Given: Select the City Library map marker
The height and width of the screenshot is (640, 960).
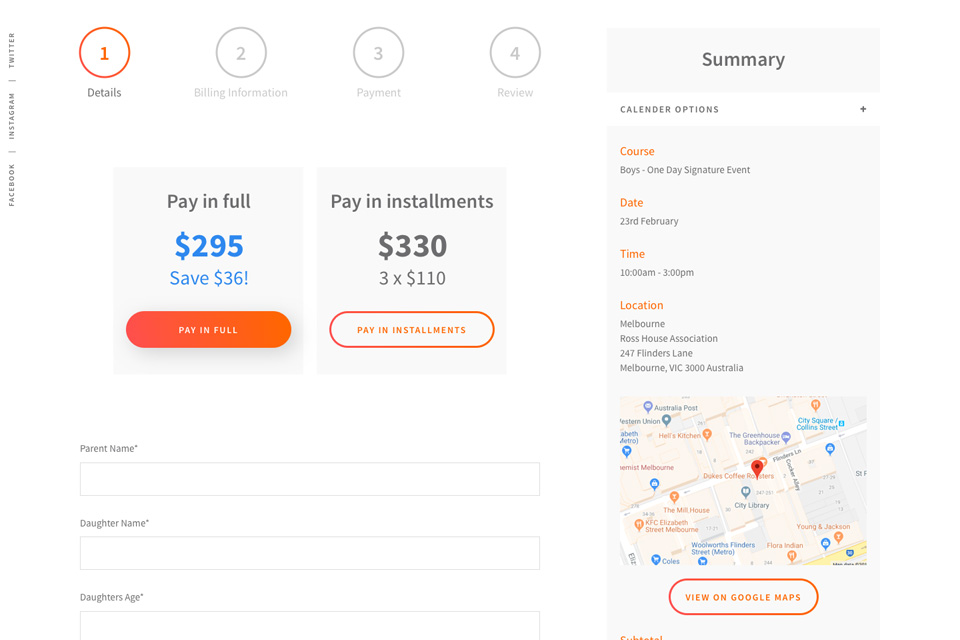Looking at the screenshot, I should click(x=745, y=492).
